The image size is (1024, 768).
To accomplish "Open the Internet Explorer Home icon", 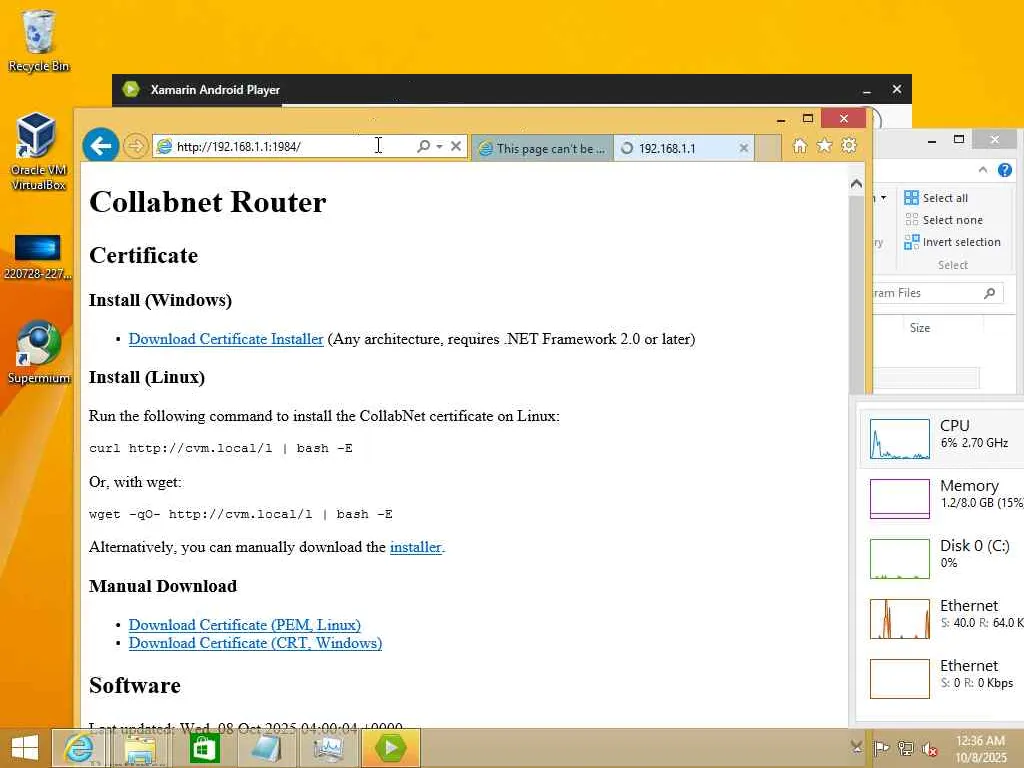I will tap(800, 146).
